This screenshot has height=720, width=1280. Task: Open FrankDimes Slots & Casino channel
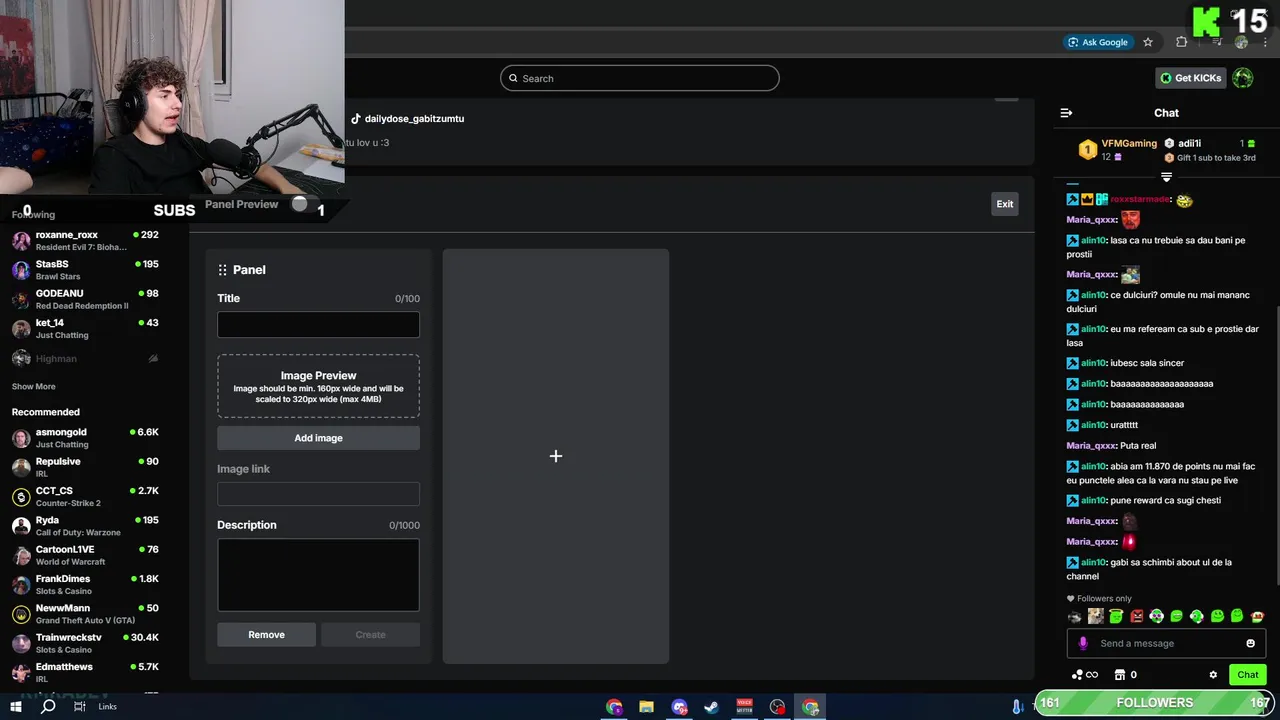click(x=85, y=585)
